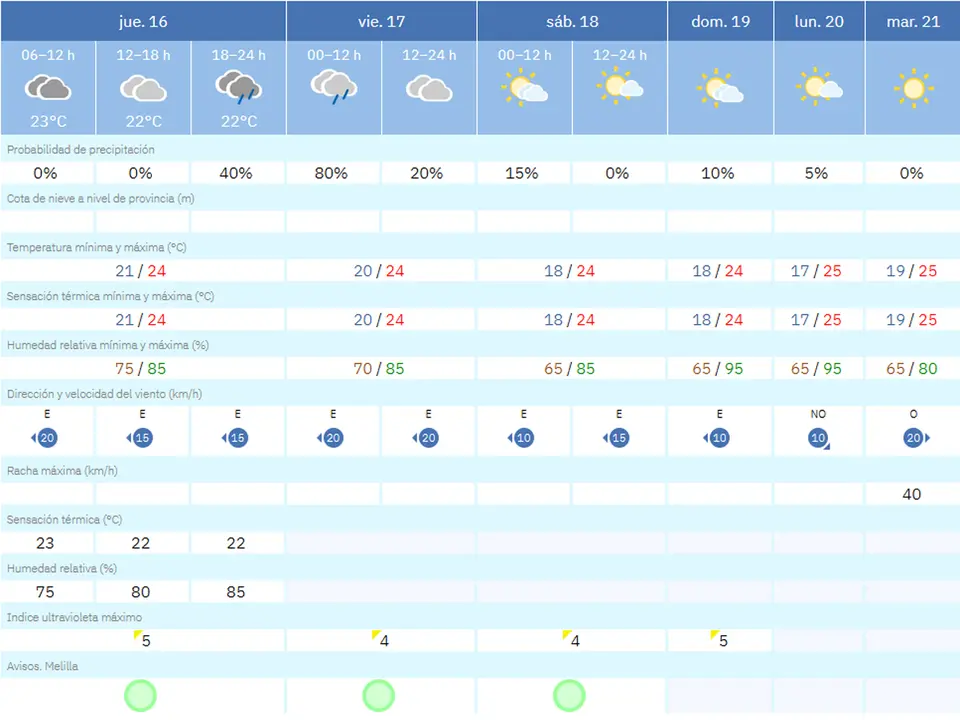Click the 15% precipitation probability value
The image size is (960, 720).
(522, 173)
